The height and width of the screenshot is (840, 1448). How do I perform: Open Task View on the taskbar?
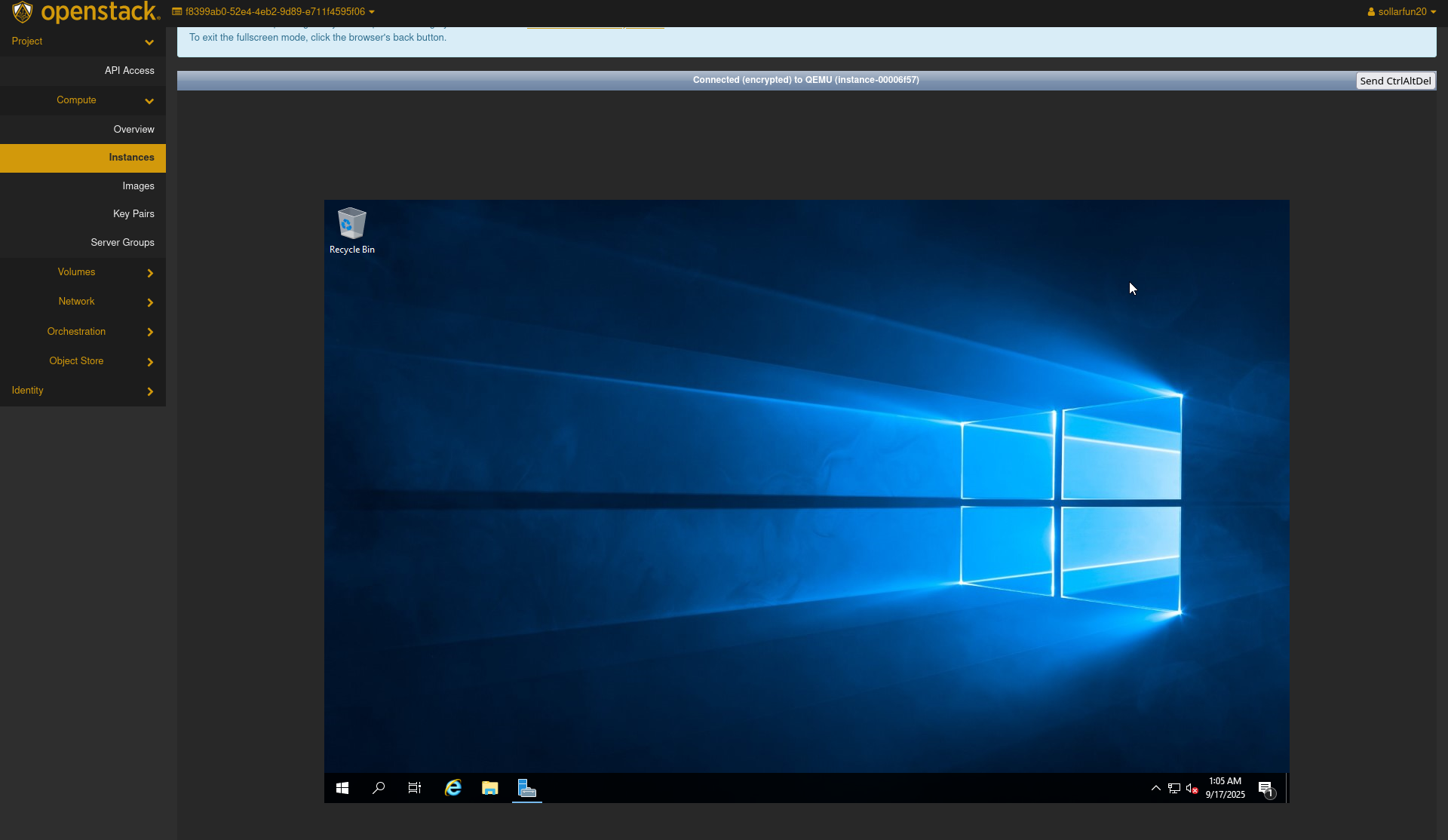pos(415,788)
